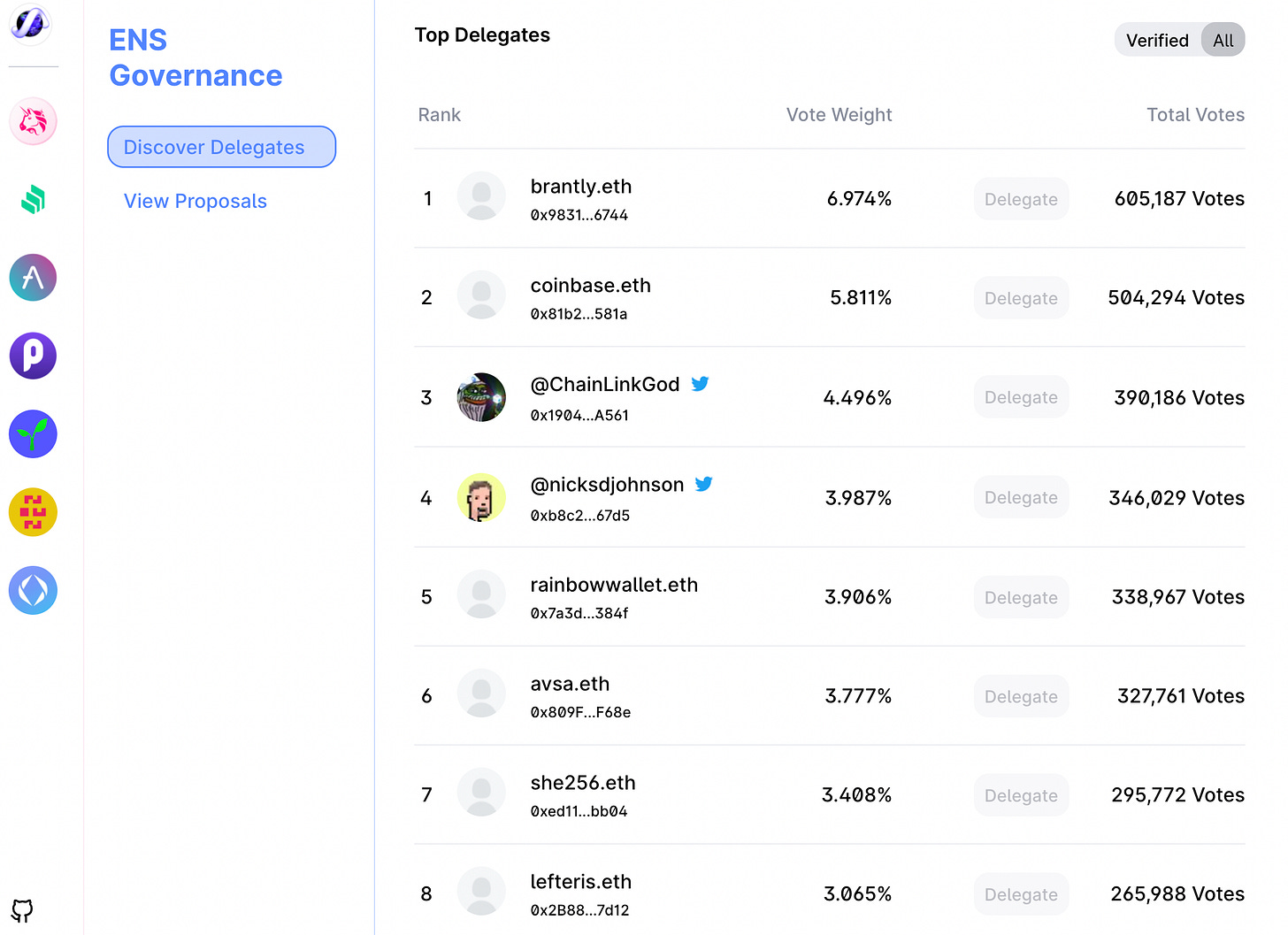Open avsa.eth delegate profile name
Screen dimensions: 1288x935
coord(570,684)
